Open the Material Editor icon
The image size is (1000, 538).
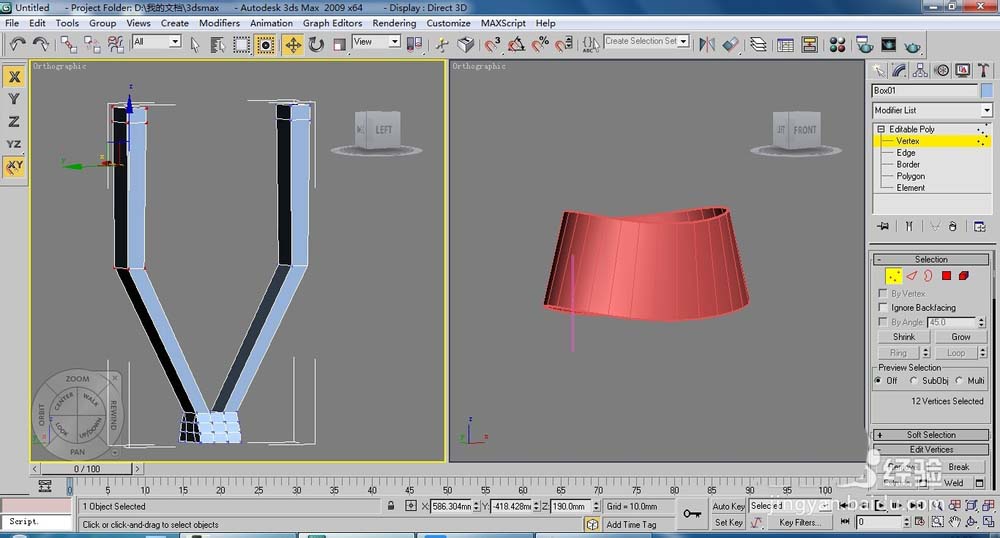pyautogui.click(x=837, y=44)
